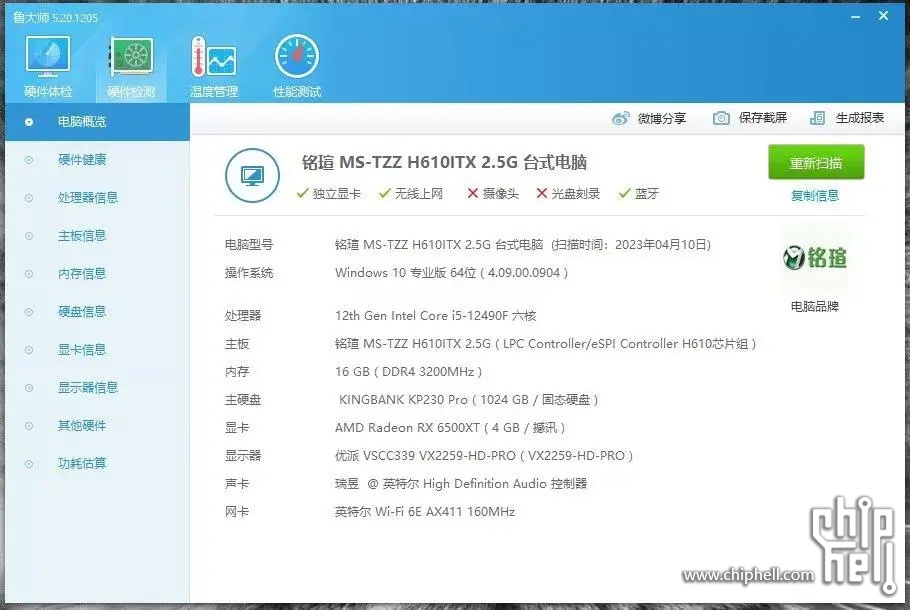
Task: Click the 摄像头 red cross mark
Action: [x=472, y=193]
